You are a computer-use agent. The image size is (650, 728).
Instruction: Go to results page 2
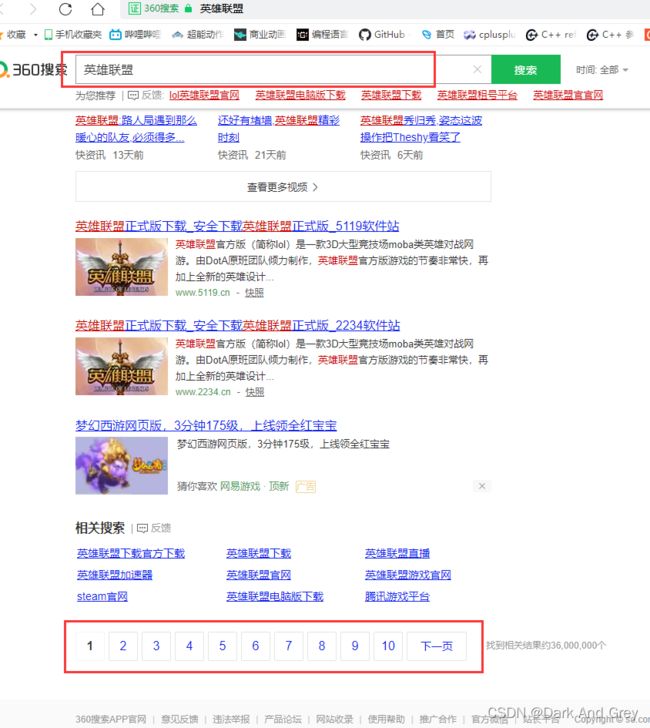[x=123, y=646]
